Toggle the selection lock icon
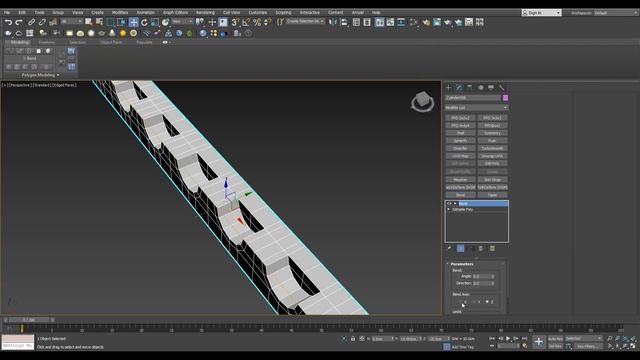The image size is (640, 360). 353,339
